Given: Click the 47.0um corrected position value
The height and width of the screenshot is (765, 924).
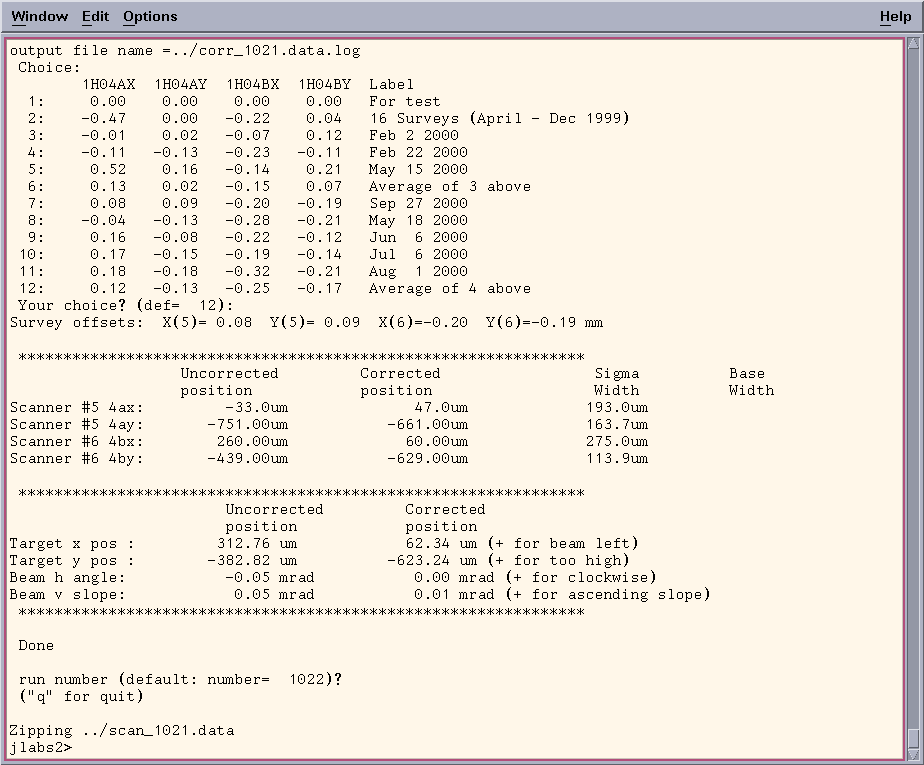Looking at the screenshot, I should tap(441, 408).
